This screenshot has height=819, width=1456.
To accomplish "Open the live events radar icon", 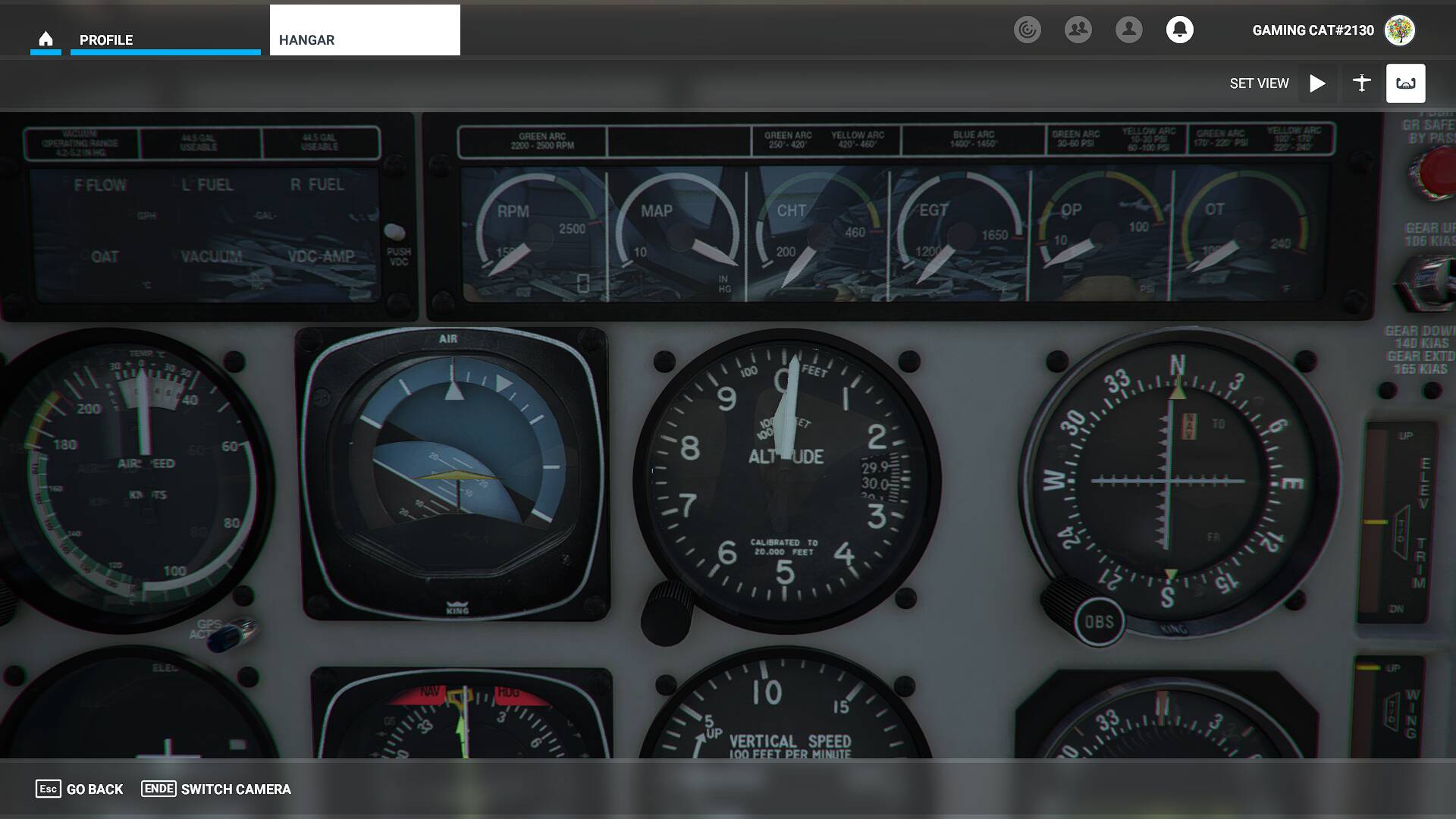I will tap(1028, 30).
